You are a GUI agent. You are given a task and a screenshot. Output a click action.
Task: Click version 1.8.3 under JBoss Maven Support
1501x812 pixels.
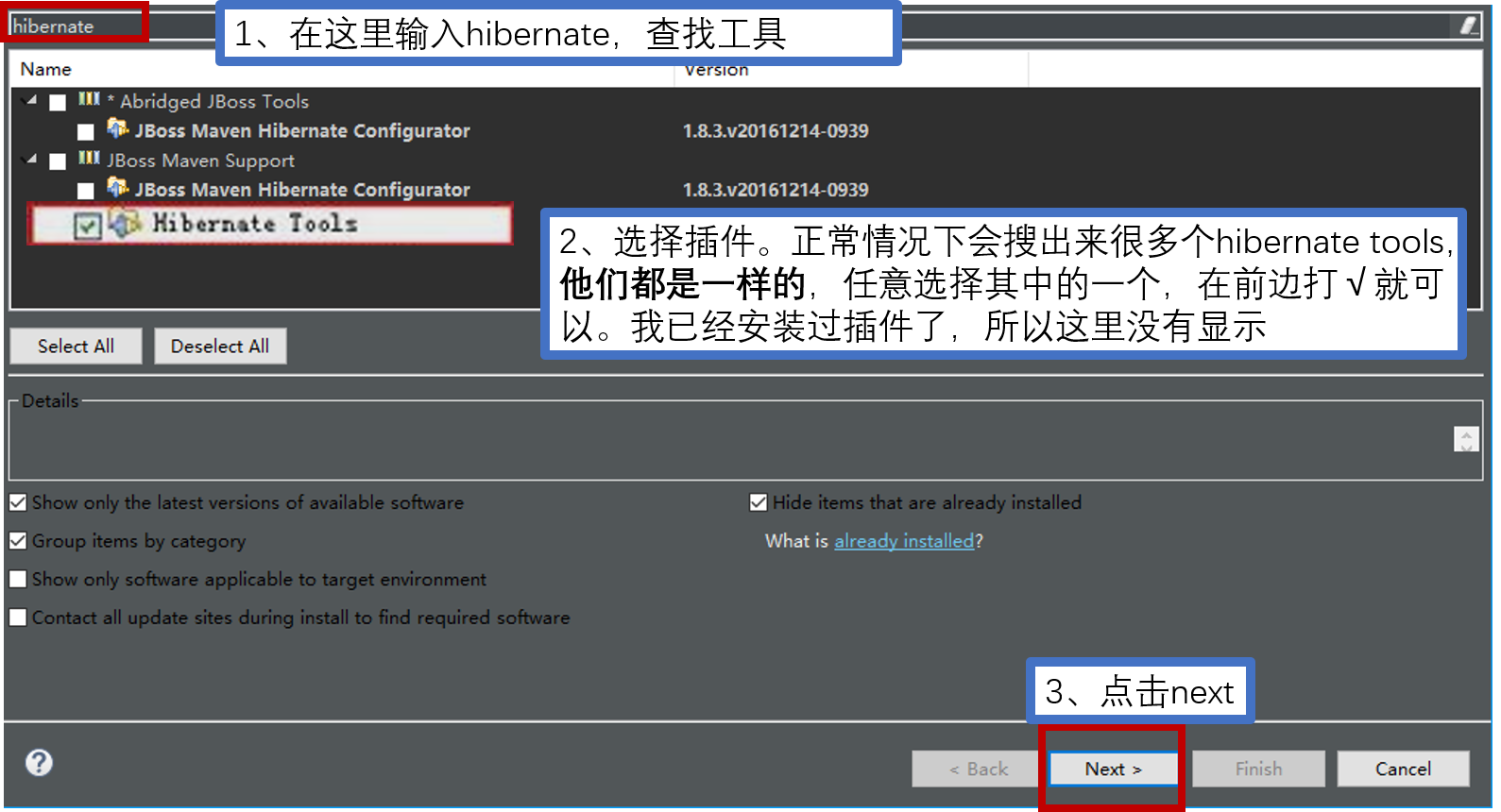click(776, 190)
